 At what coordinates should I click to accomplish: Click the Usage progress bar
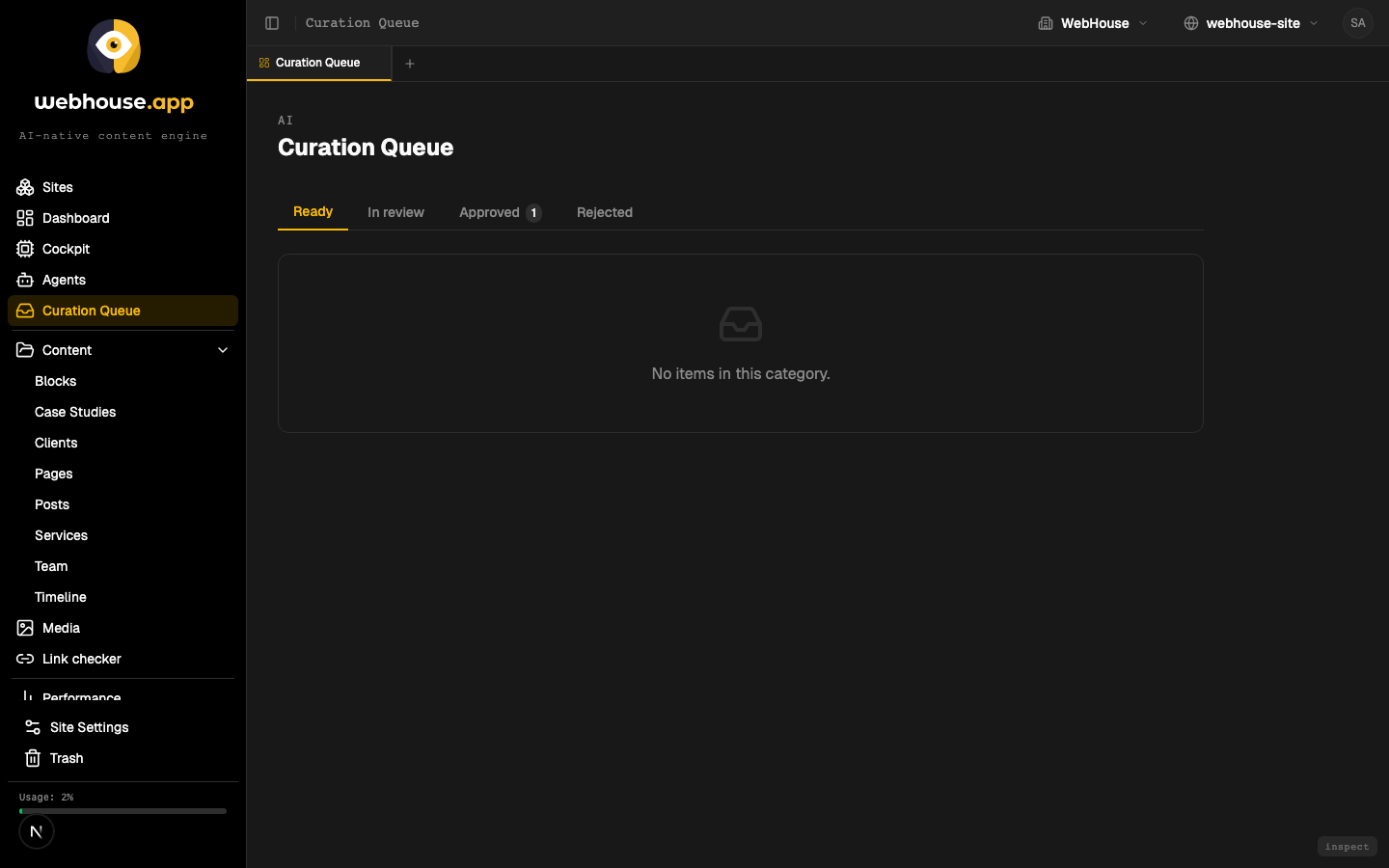coord(123,811)
